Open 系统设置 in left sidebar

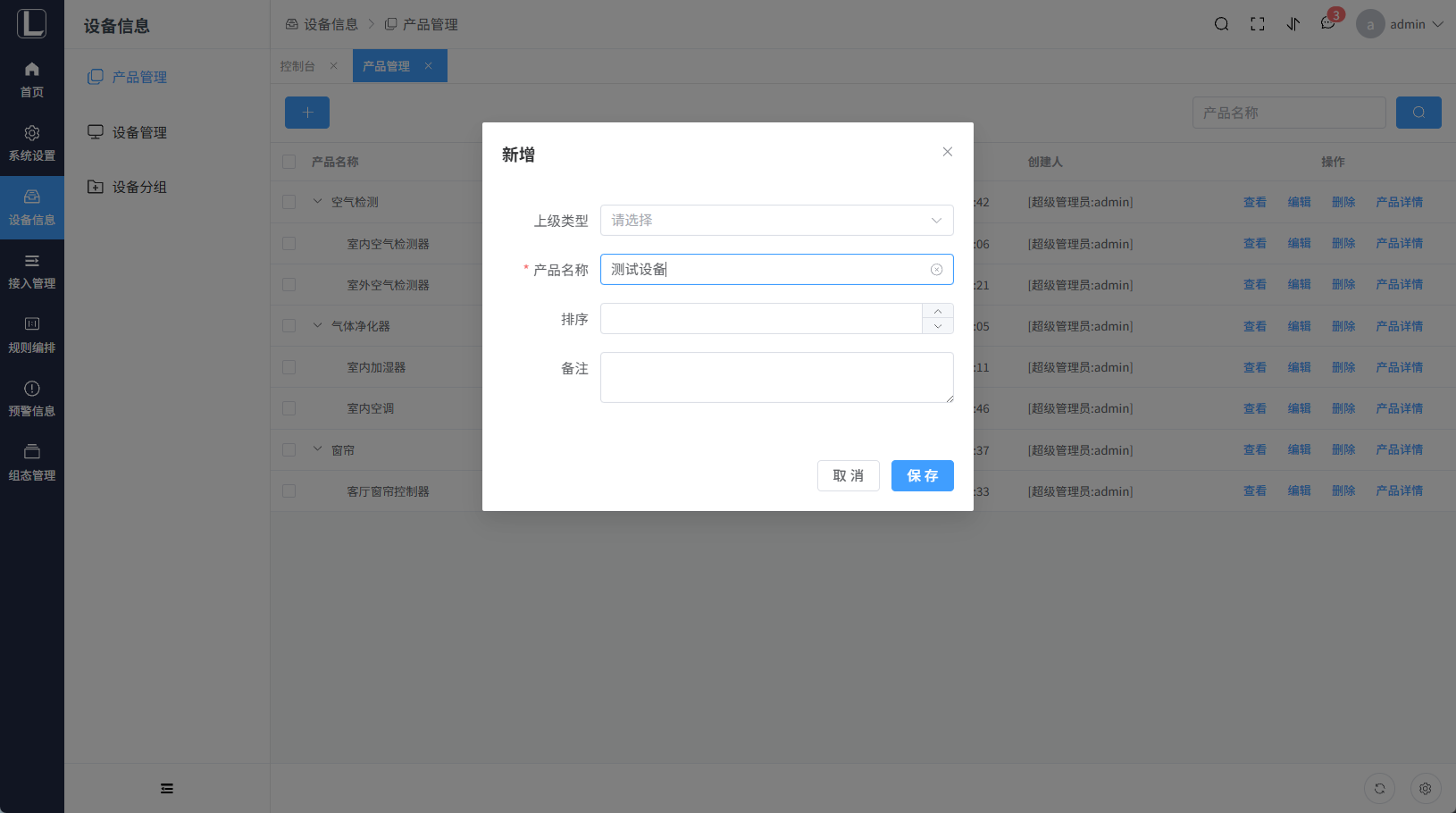(32, 143)
